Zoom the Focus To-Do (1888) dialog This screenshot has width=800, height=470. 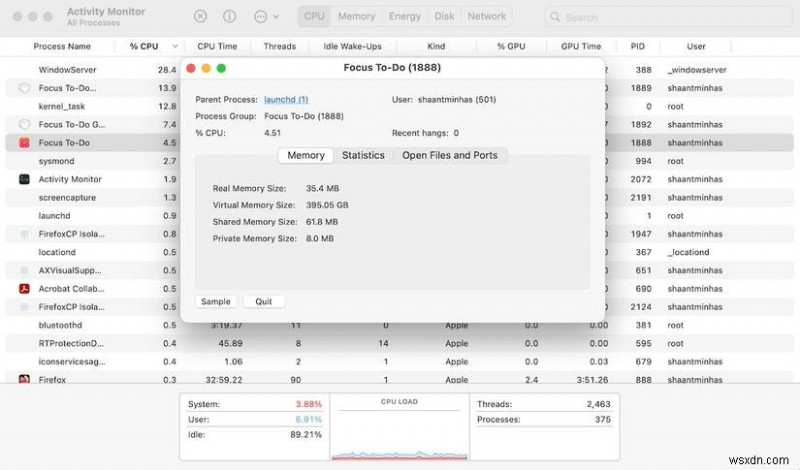pyautogui.click(x=221, y=68)
